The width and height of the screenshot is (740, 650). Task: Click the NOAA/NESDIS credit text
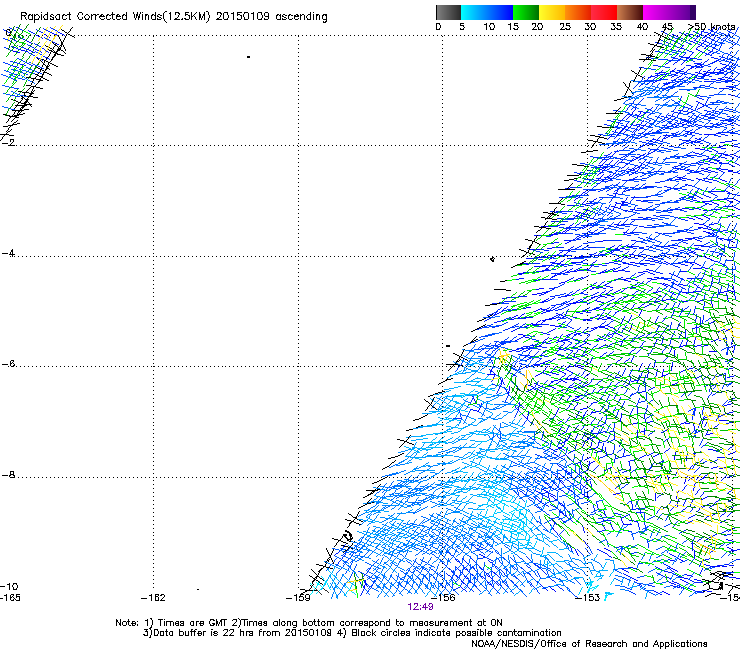coord(589,644)
